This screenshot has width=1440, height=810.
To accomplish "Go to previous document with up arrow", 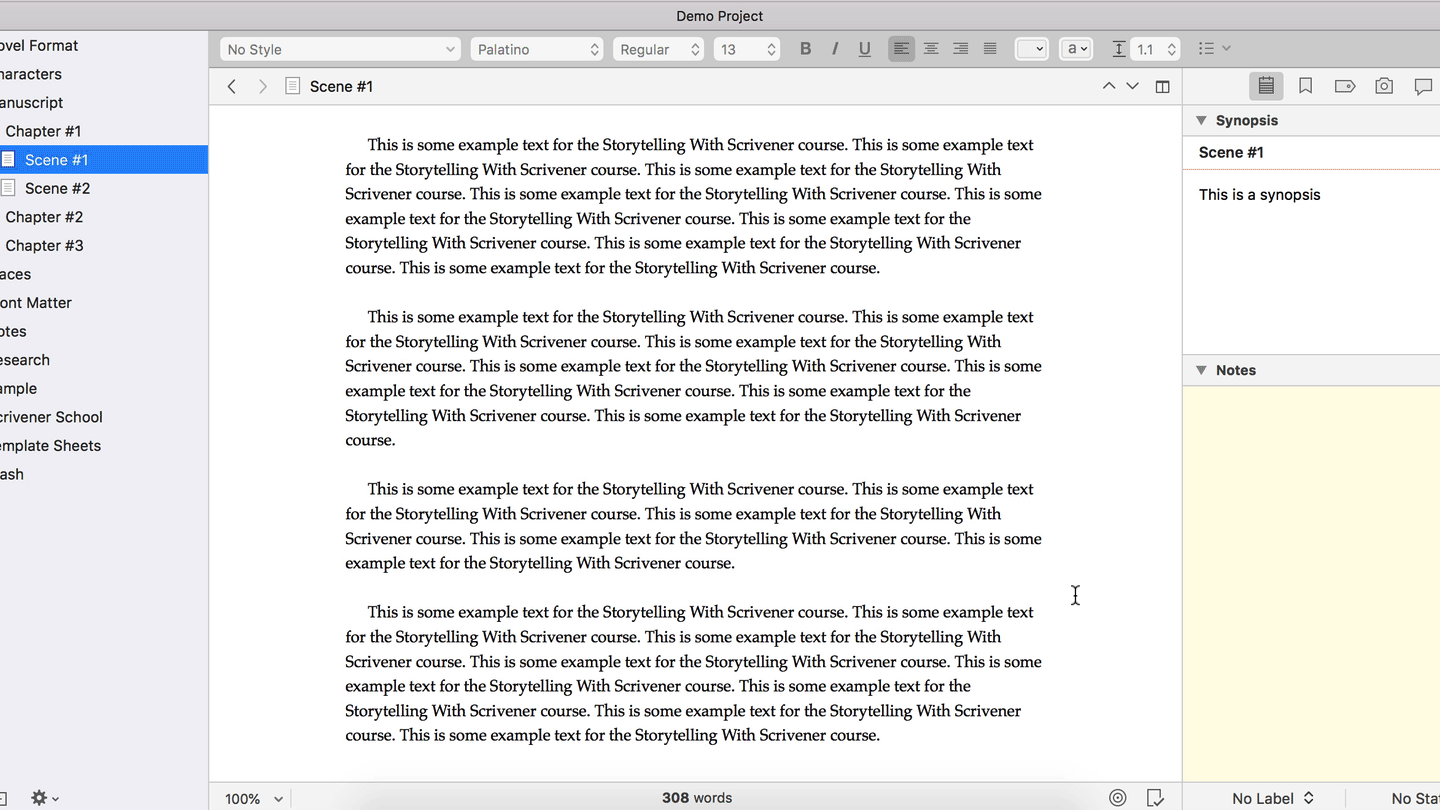I will pos(1109,87).
